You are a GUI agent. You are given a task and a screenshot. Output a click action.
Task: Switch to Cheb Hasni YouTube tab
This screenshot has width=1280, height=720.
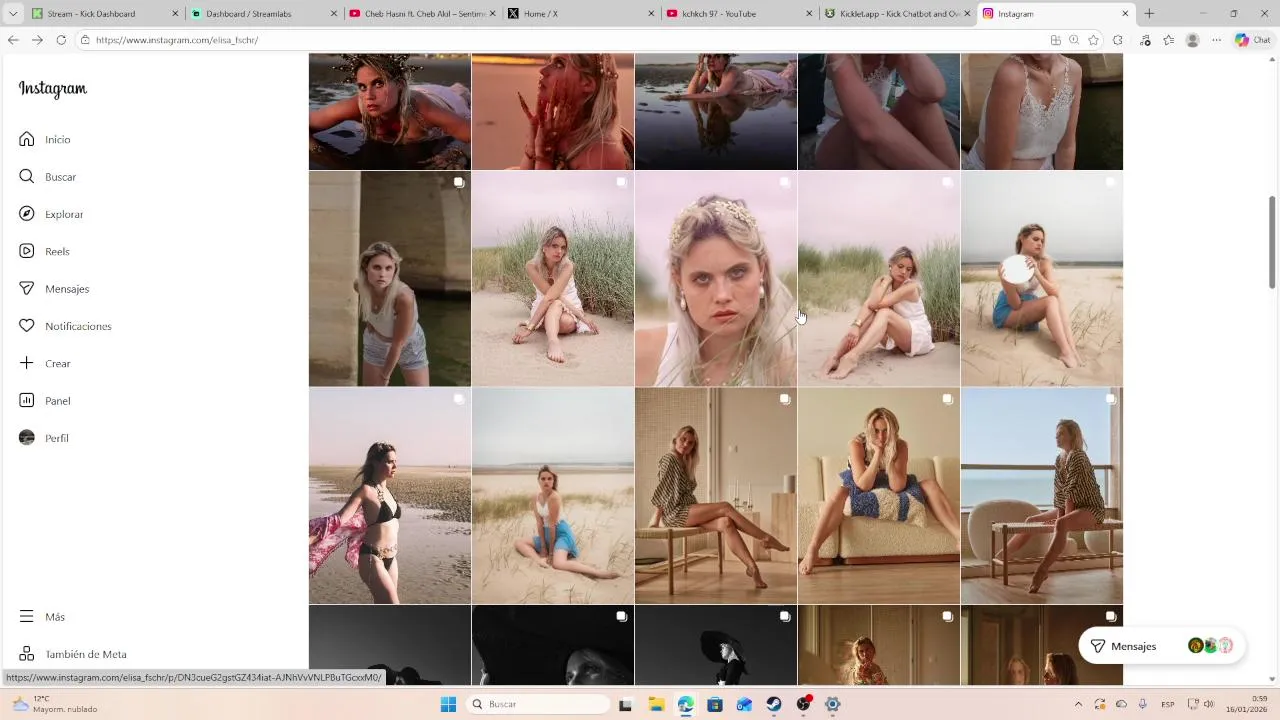point(422,14)
